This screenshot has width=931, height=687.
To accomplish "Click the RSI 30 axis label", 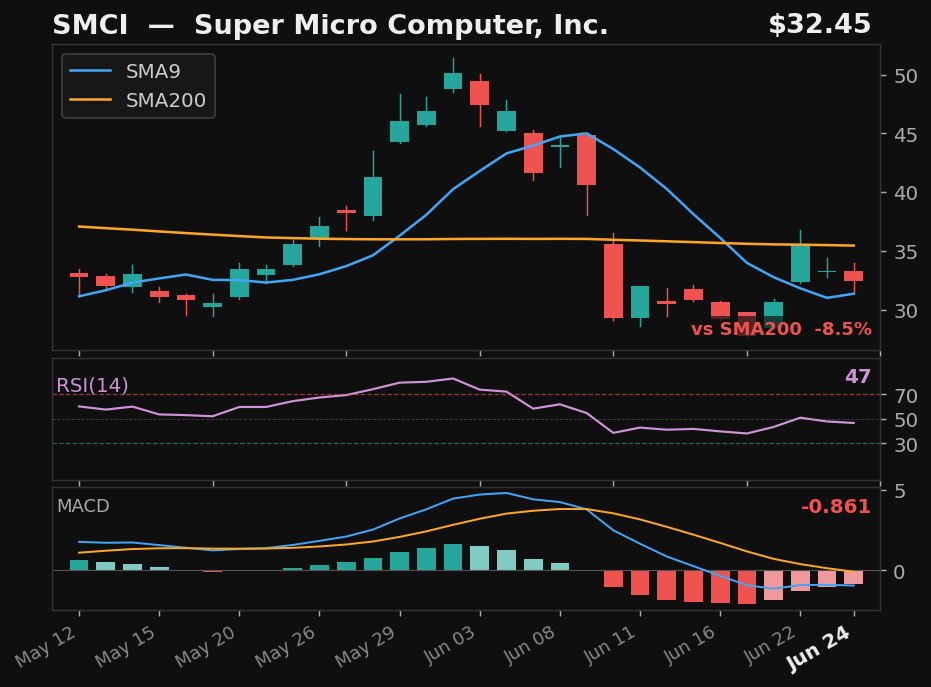I will click(905, 445).
